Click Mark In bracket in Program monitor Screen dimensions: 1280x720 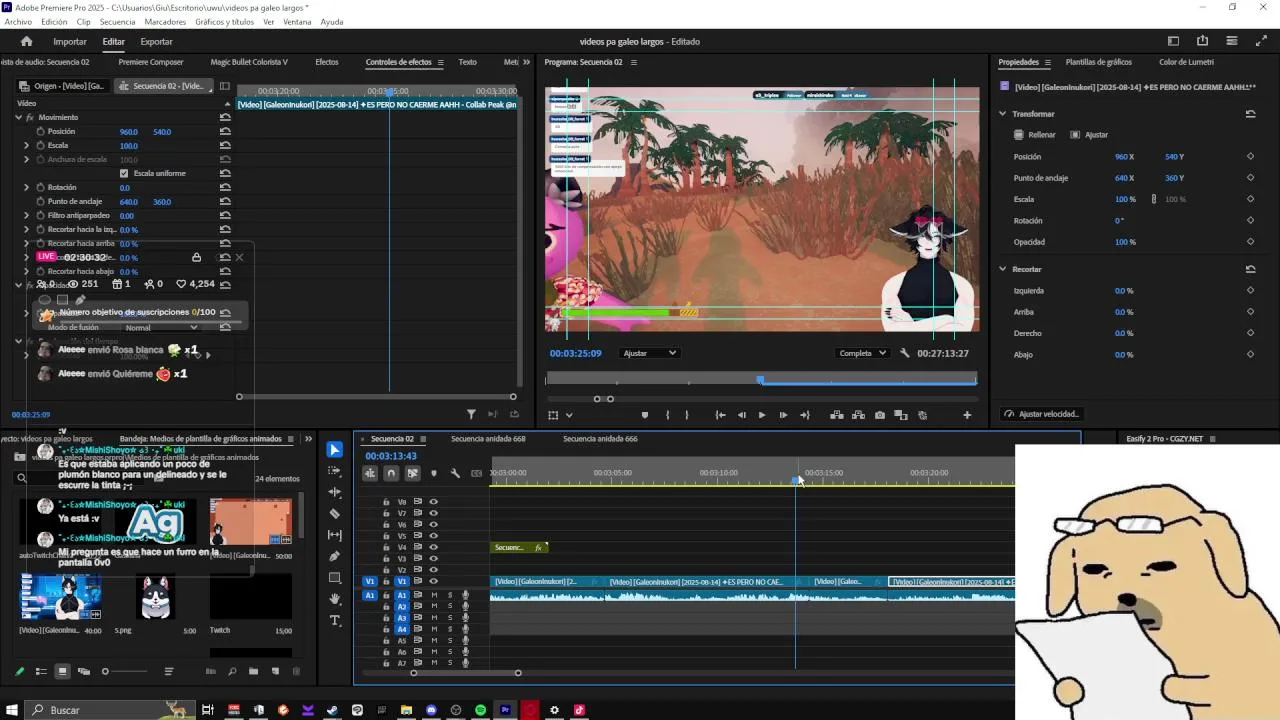(x=667, y=415)
